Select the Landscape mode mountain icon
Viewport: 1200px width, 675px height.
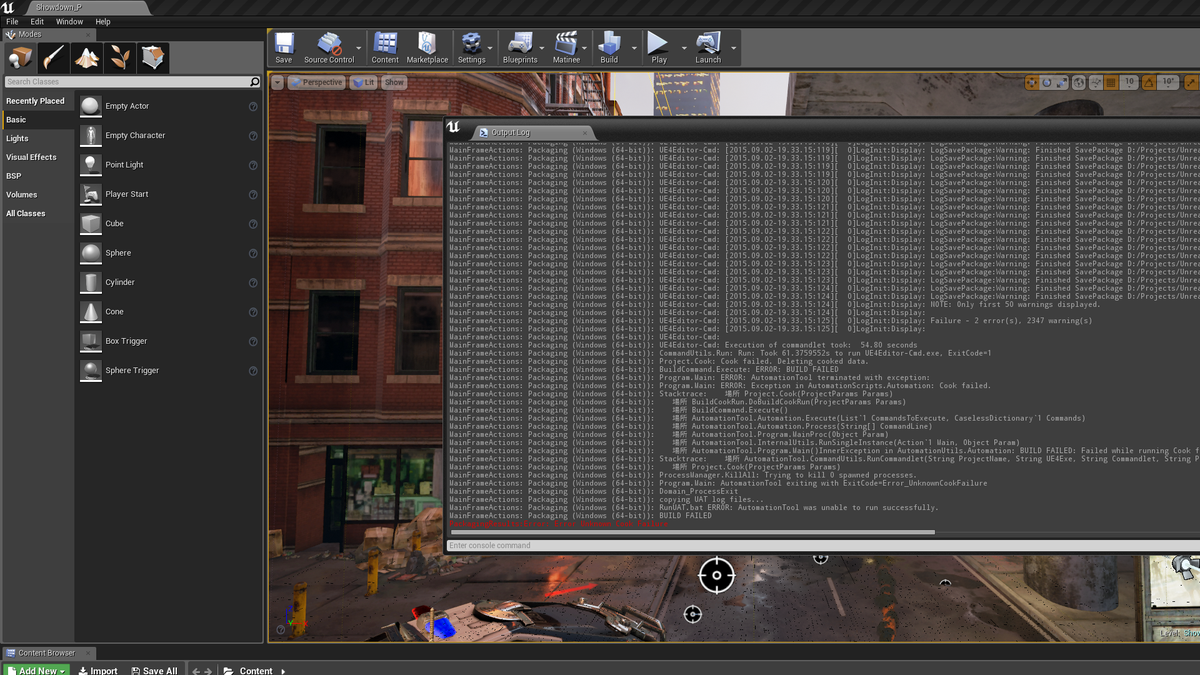click(87, 58)
